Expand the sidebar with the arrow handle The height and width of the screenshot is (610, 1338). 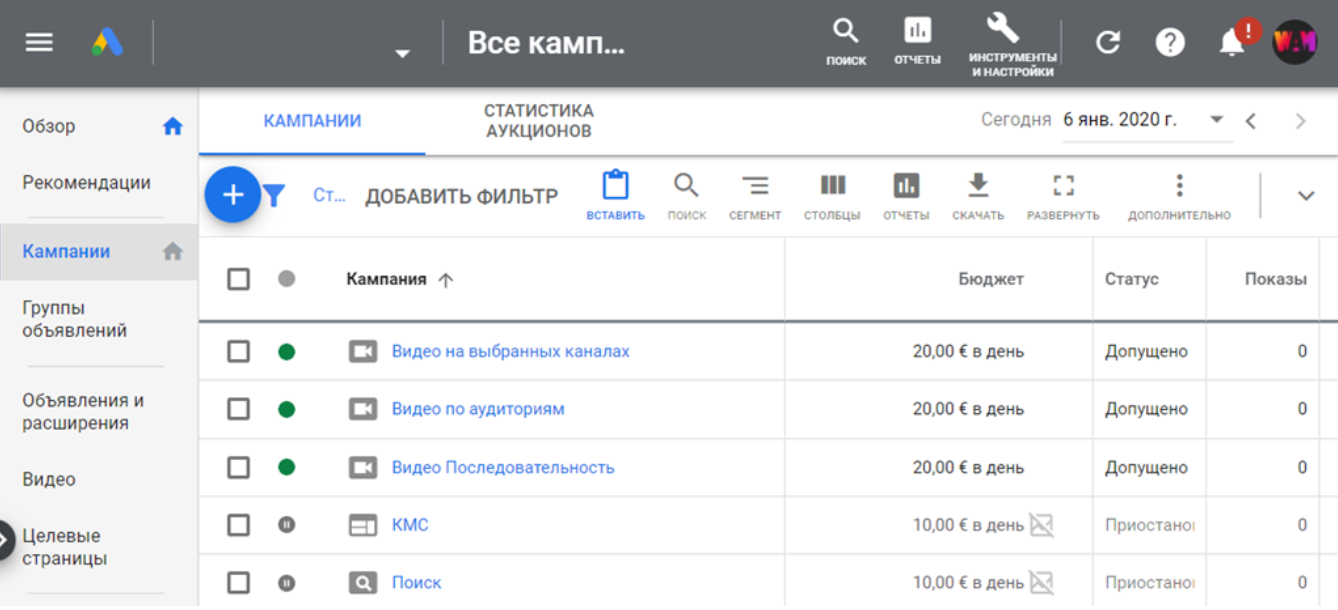[4, 541]
